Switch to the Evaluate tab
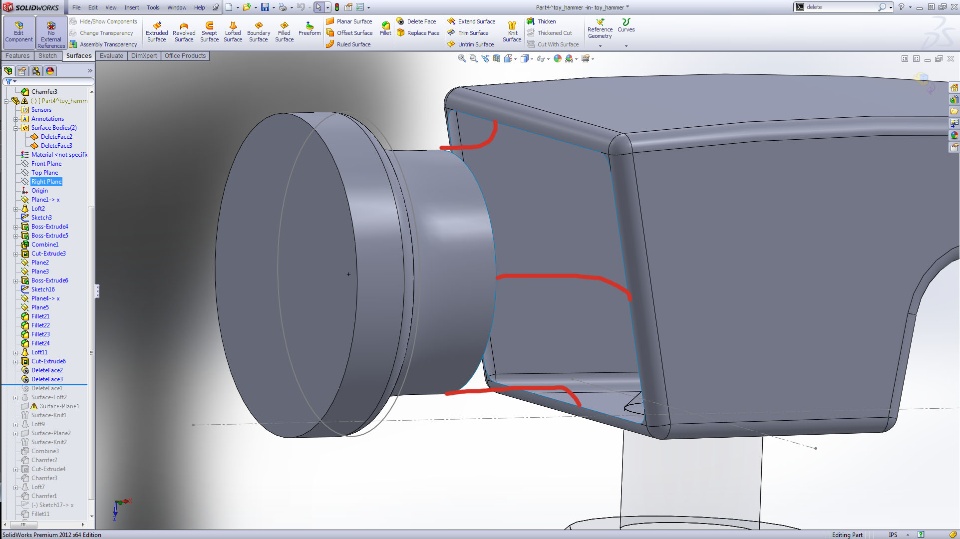This screenshot has height=539, width=960. tap(111, 56)
